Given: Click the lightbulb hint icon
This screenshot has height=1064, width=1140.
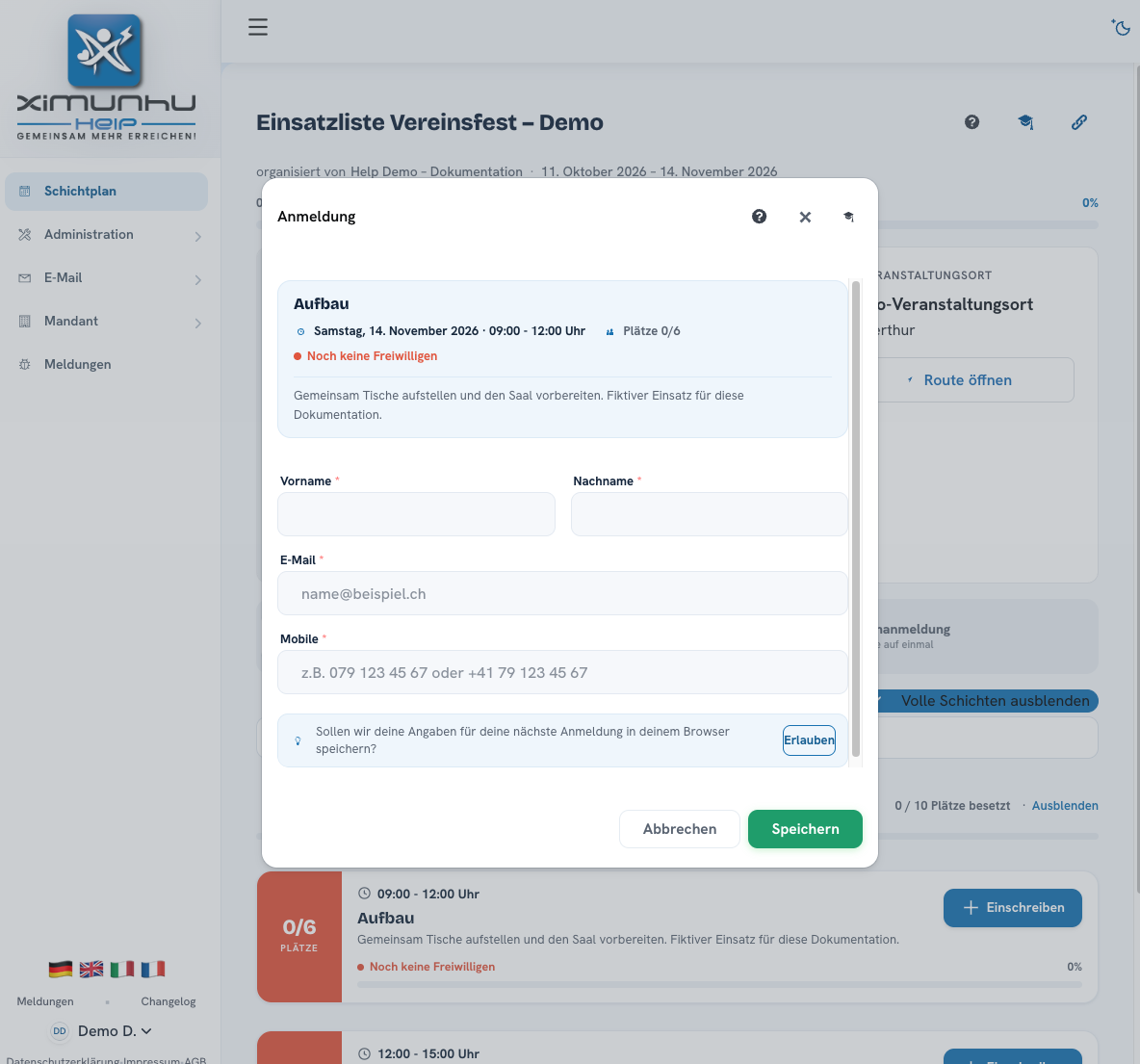Looking at the screenshot, I should pos(298,740).
